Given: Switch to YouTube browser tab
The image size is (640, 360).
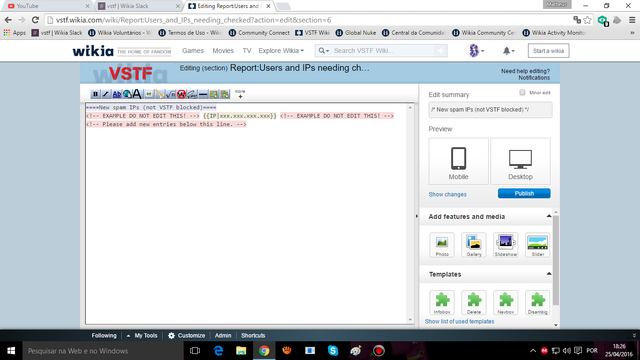Looking at the screenshot, I should click(48, 6).
